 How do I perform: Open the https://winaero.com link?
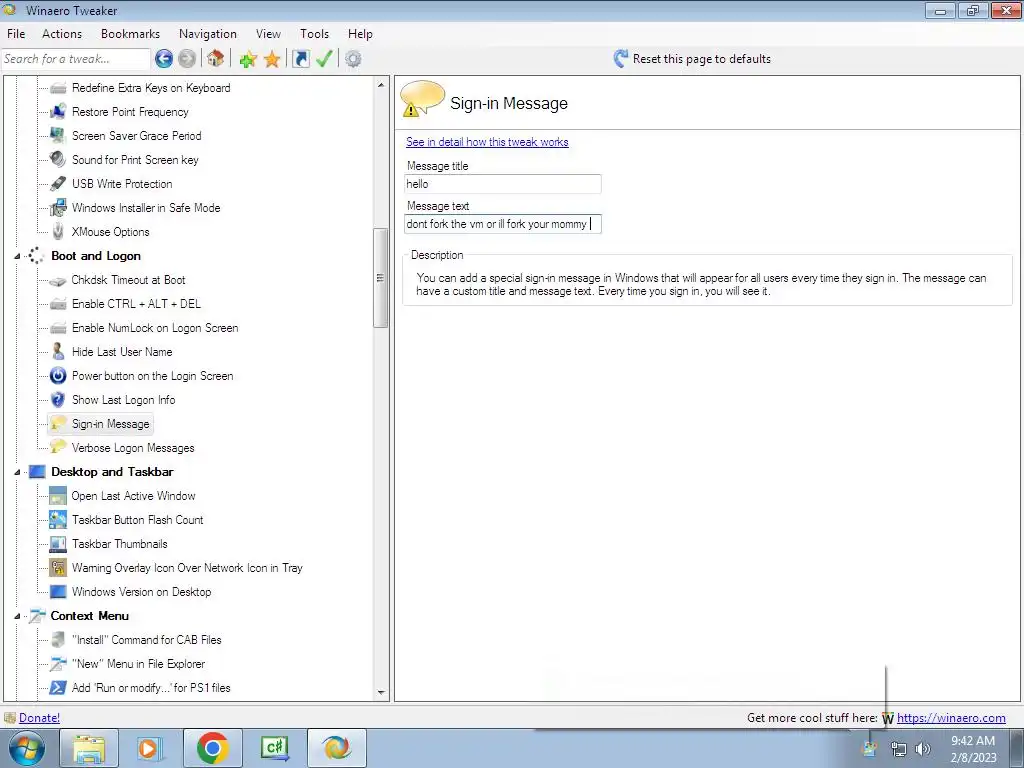point(951,718)
